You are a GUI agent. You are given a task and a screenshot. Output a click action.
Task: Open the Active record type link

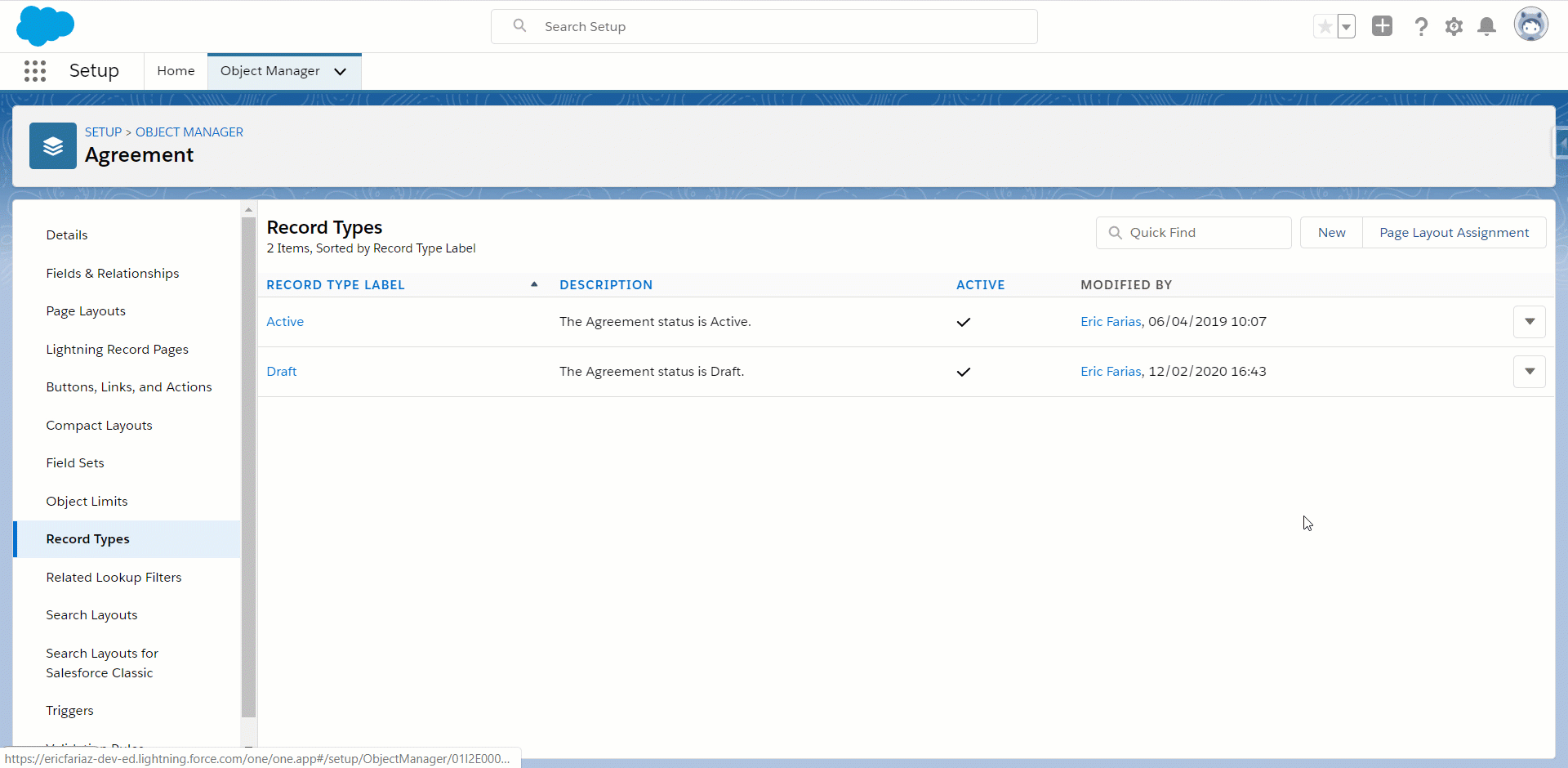point(285,322)
